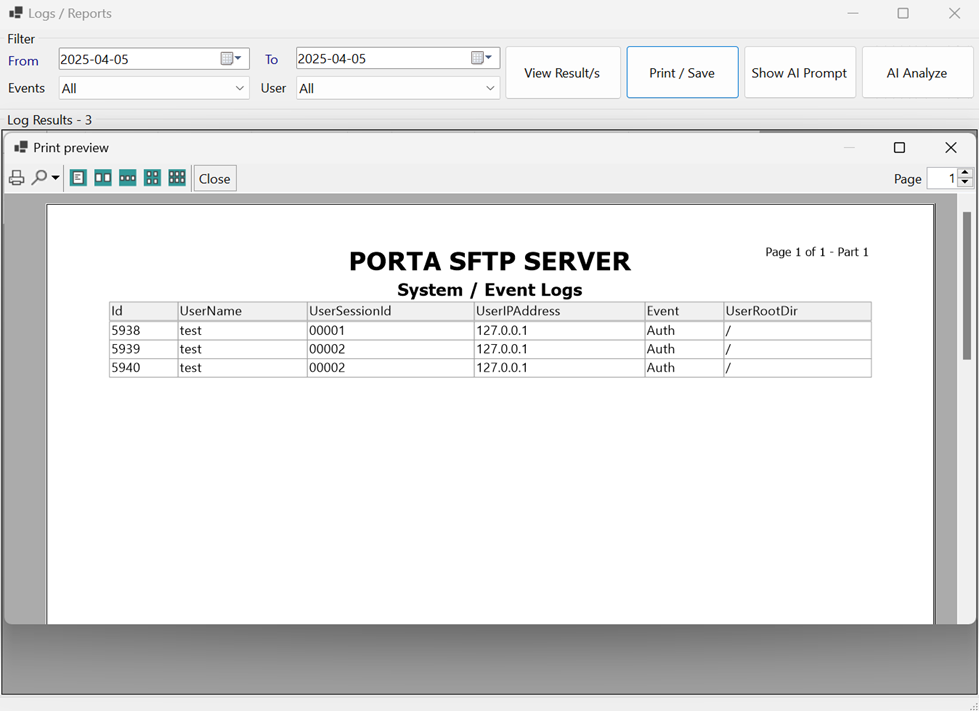Viewport: 979px width, 711px height.
Task: Switch preview to single page layout
Action: point(78,177)
